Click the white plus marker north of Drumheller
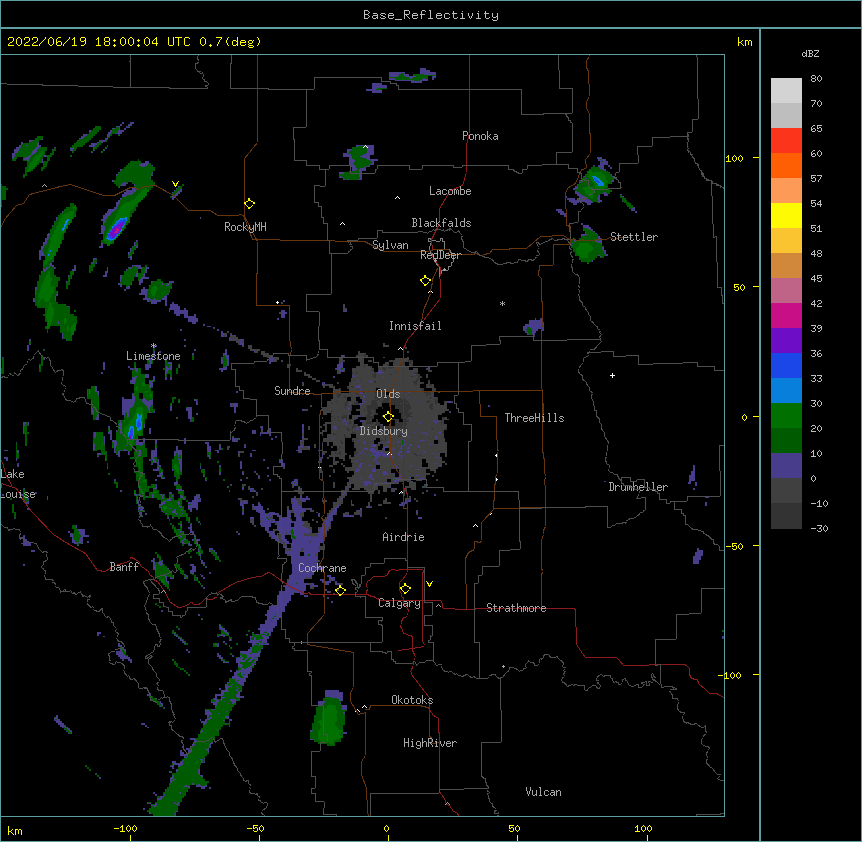Viewport: 862px width, 842px height. click(x=612, y=375)
